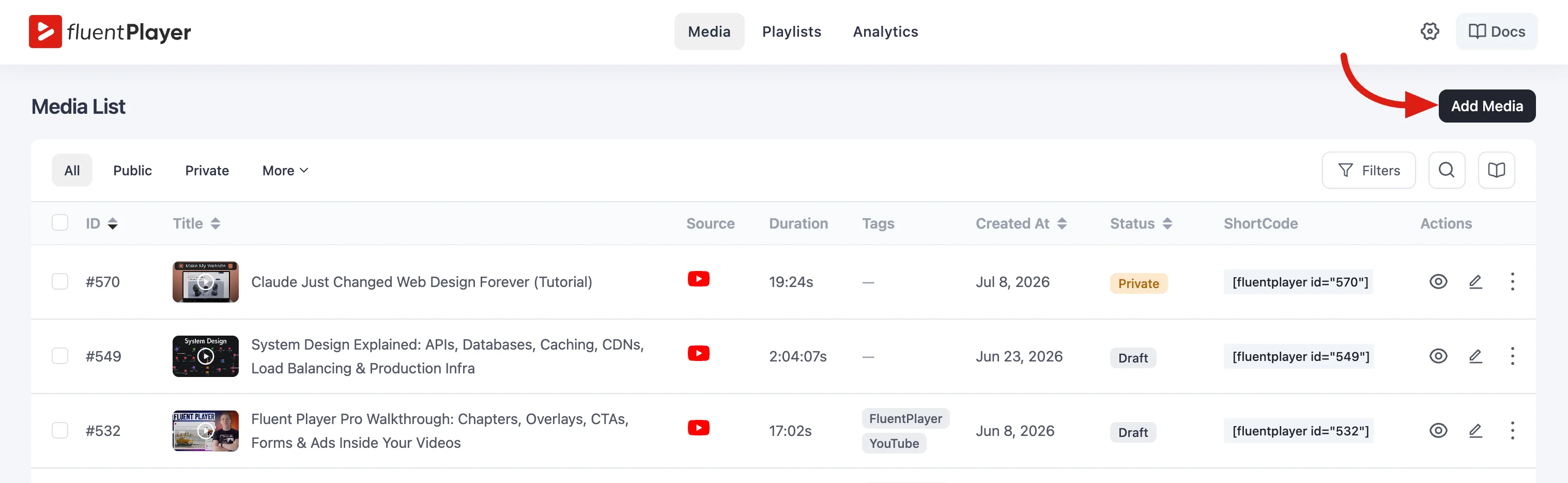Viewport: 1568px width, 483px height.
Task: Click the Draft status badge on #532
Action: [1133, 432]
